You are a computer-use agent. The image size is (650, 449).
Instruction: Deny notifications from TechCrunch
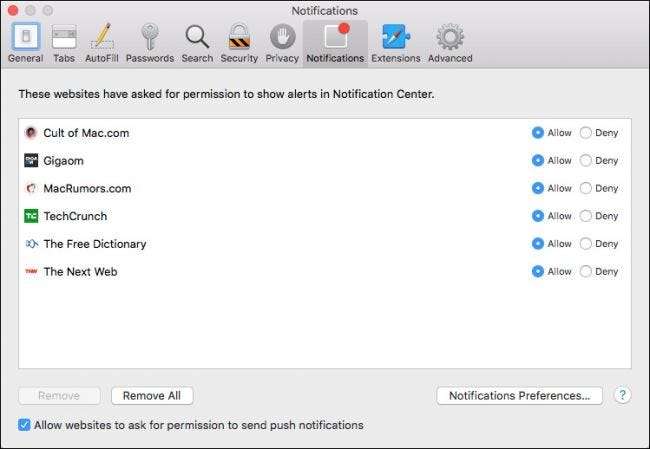tap(586, 216)
